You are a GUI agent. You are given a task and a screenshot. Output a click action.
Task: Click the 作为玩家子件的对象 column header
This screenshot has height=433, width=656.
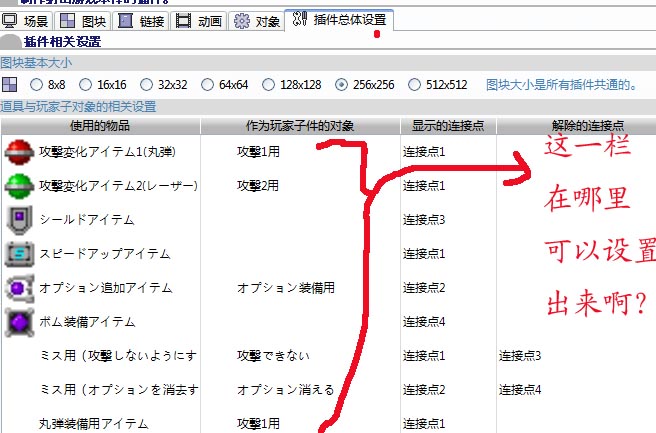300,126
